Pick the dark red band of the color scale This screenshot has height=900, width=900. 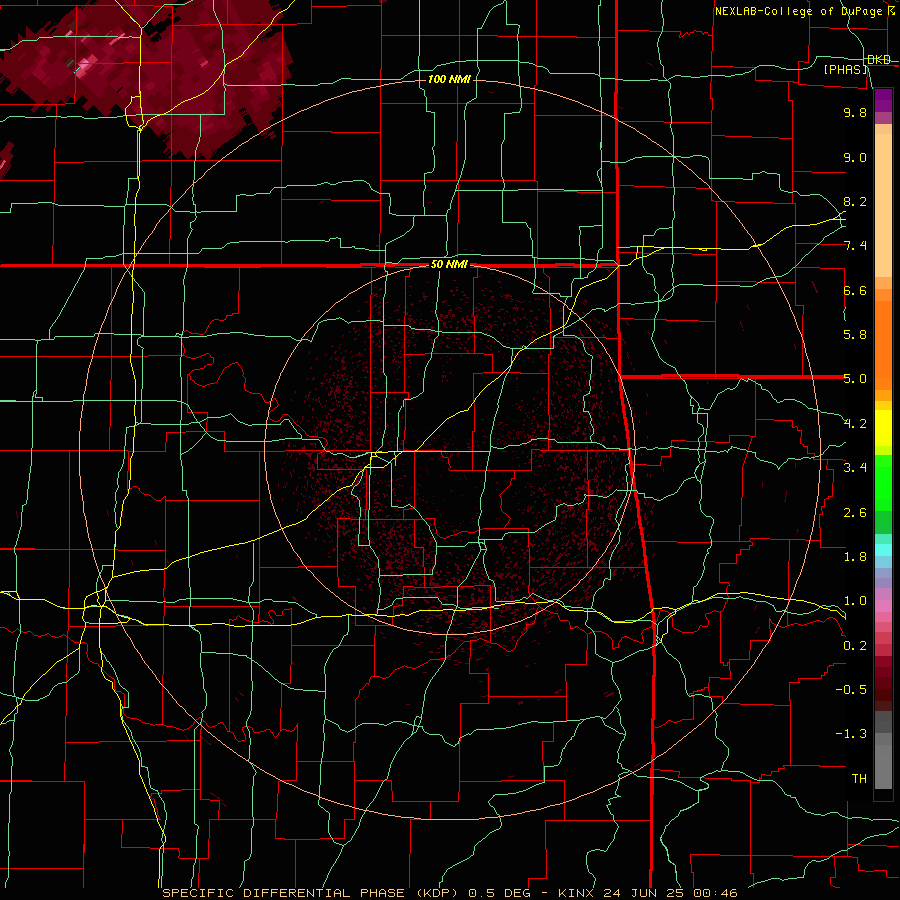coord(883,677)
